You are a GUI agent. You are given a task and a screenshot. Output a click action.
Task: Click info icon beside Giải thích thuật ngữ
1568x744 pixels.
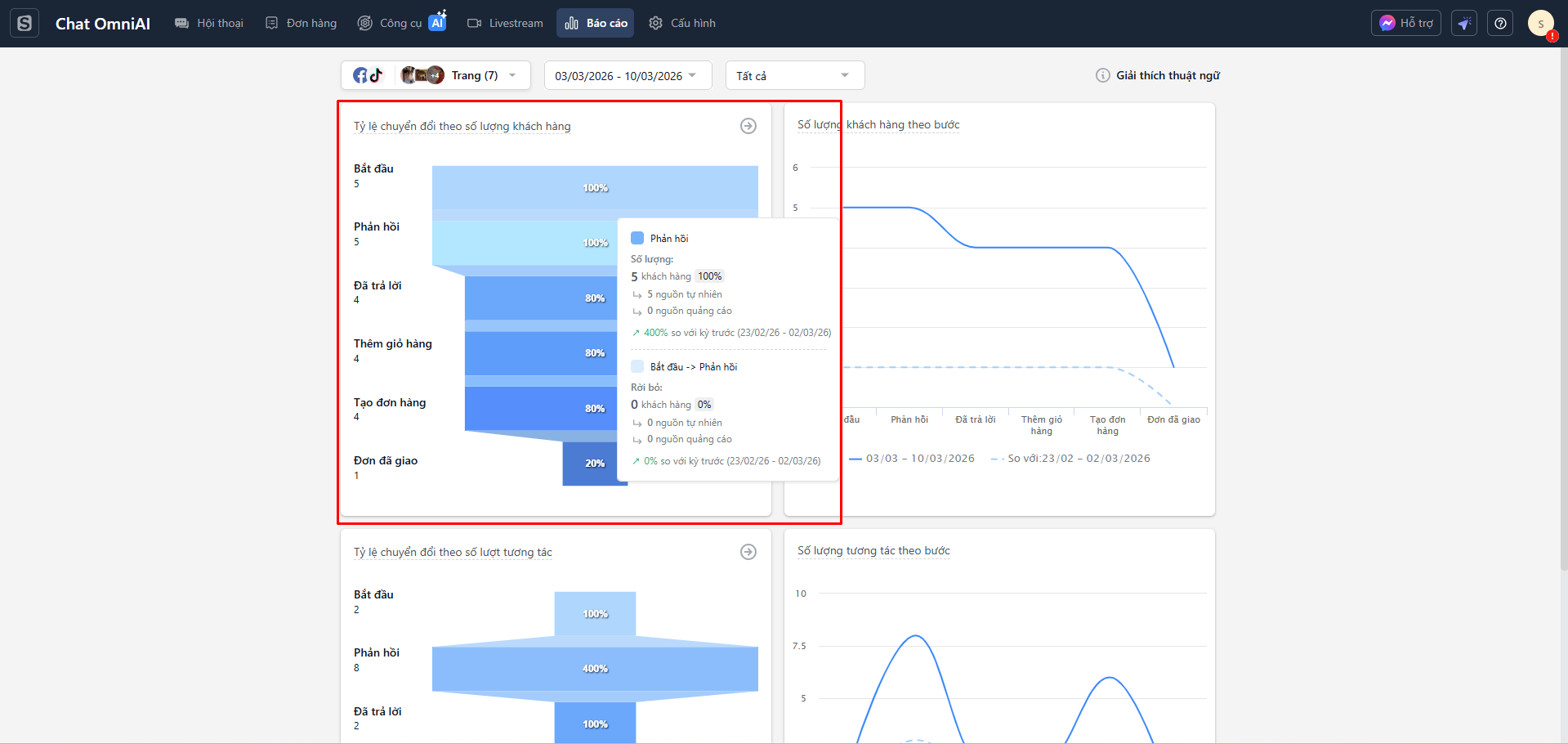(x=1102, y=75)
